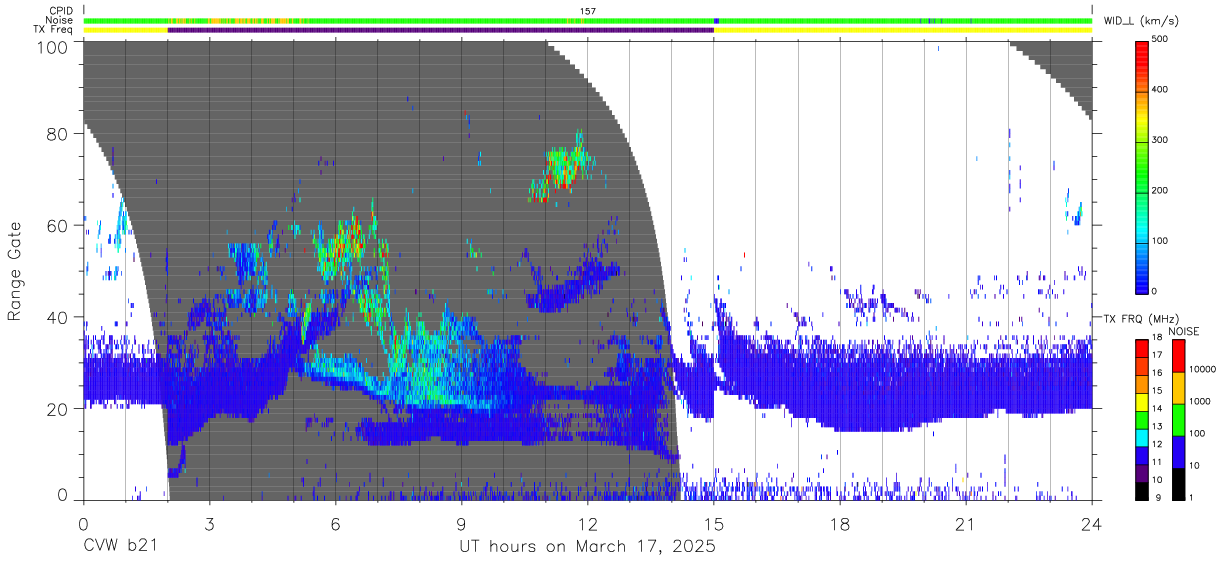The height and width of the screenshot is (567, 1228).
Task: Click the 'Range Gate' y-axis title
Action: tap(15, 271)
